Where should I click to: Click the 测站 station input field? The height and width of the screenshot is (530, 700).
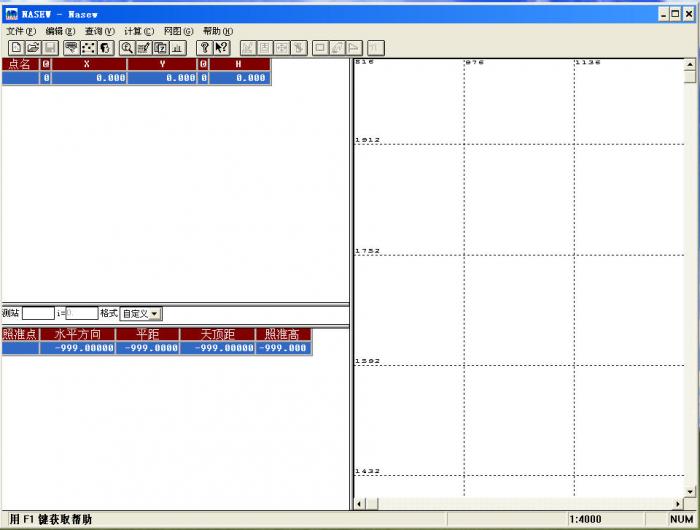(x=38, y=314)
